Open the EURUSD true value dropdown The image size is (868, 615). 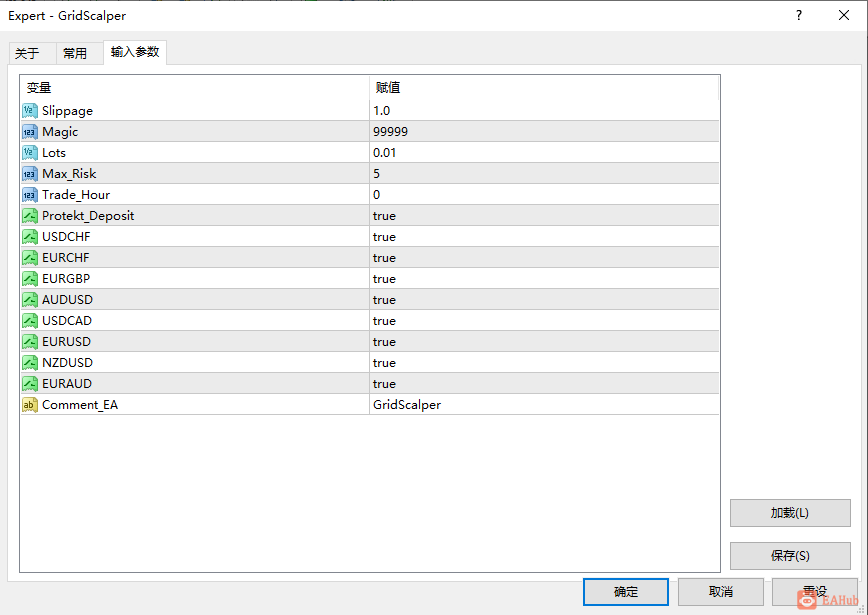pyautogui.click(x=545, y=342)
